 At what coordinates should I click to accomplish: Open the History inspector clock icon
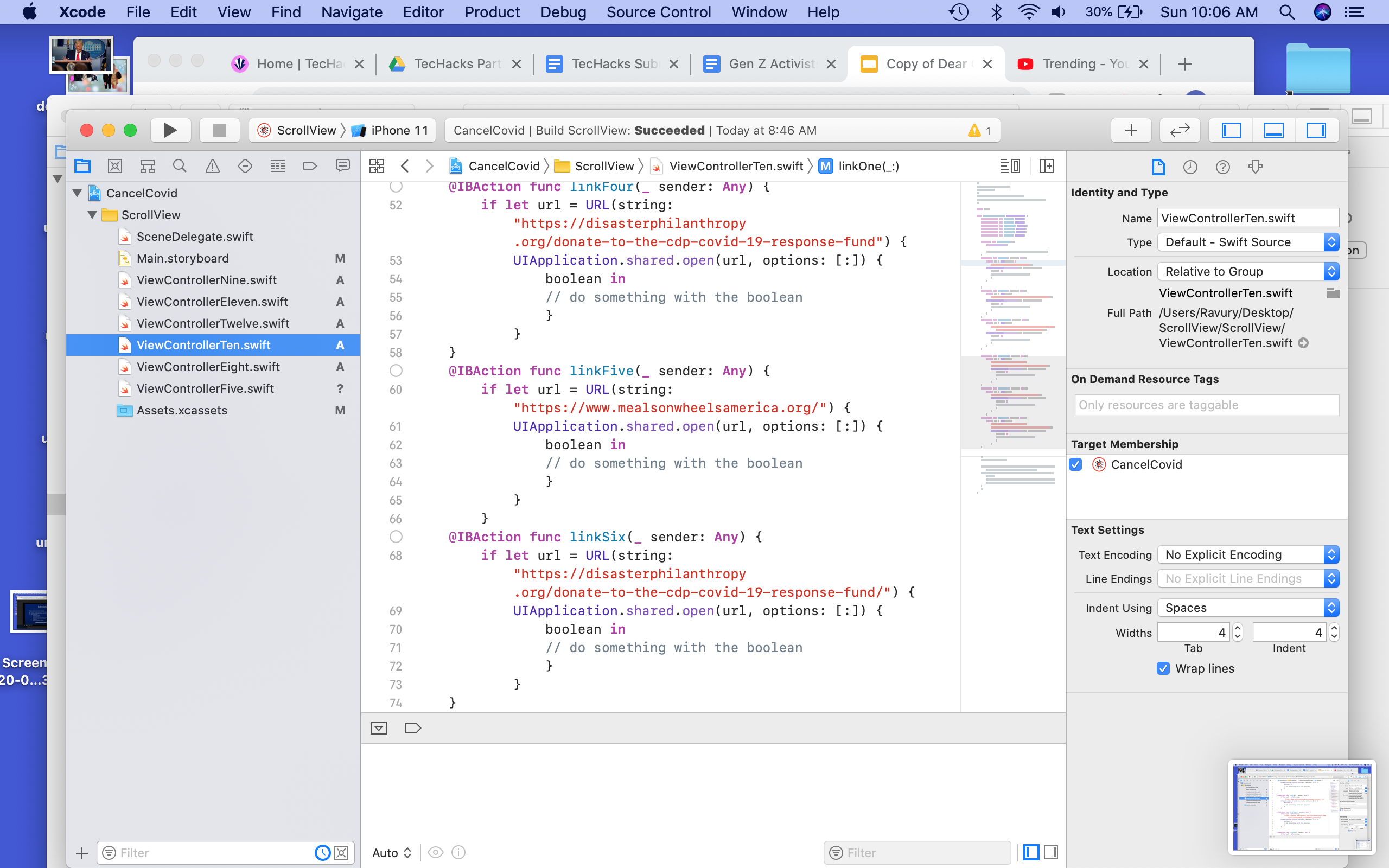point(1190,167)
